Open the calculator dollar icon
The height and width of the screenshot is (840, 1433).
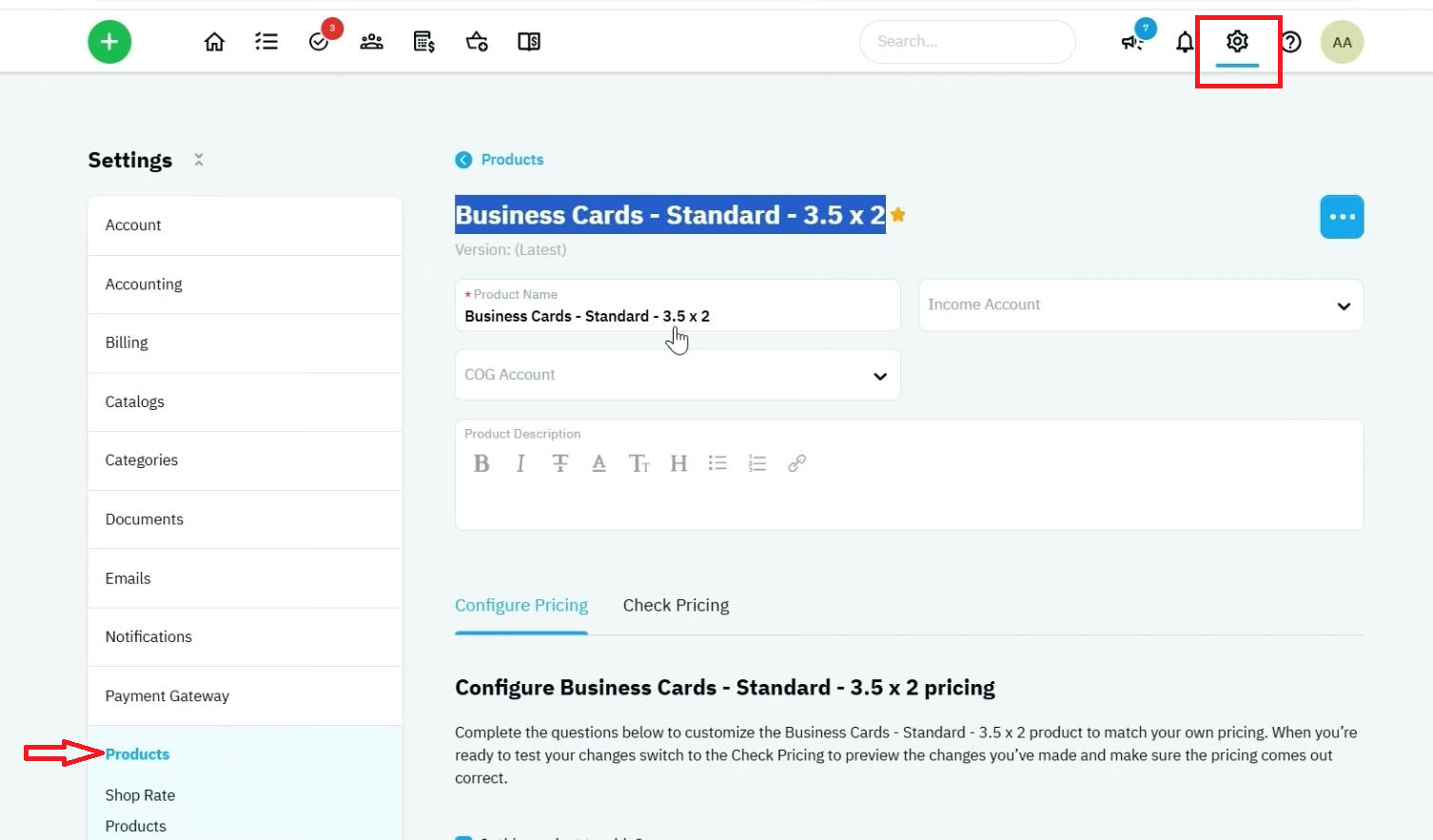point(424,42)
